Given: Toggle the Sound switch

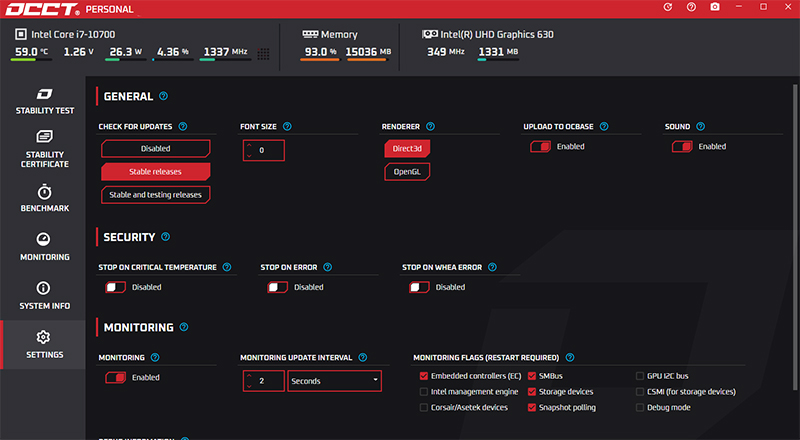Looking at the screenshot, I should click(682, 147).
